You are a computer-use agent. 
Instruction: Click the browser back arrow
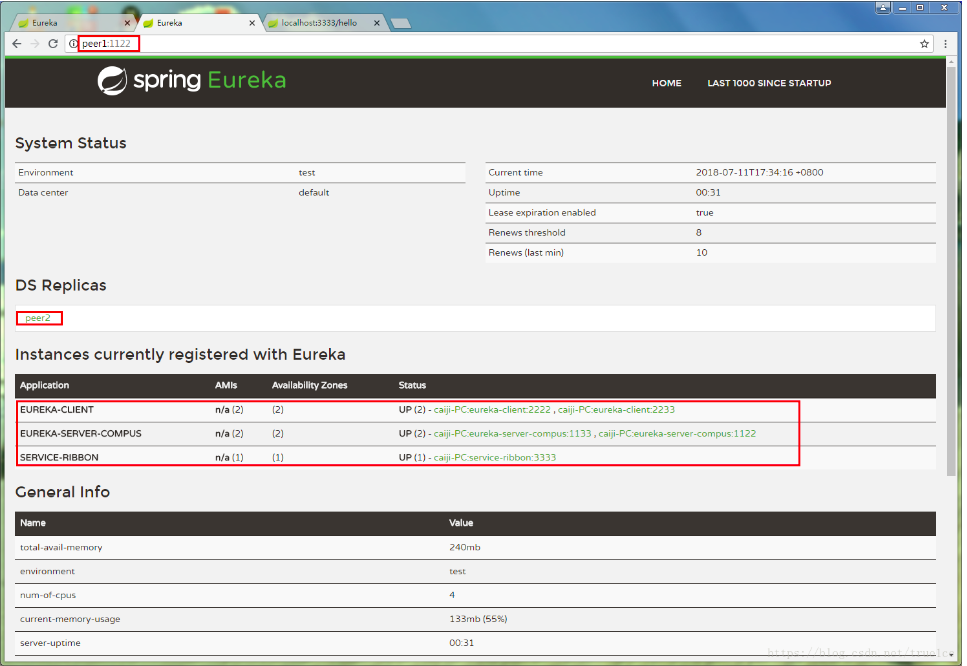pos(17,44)
